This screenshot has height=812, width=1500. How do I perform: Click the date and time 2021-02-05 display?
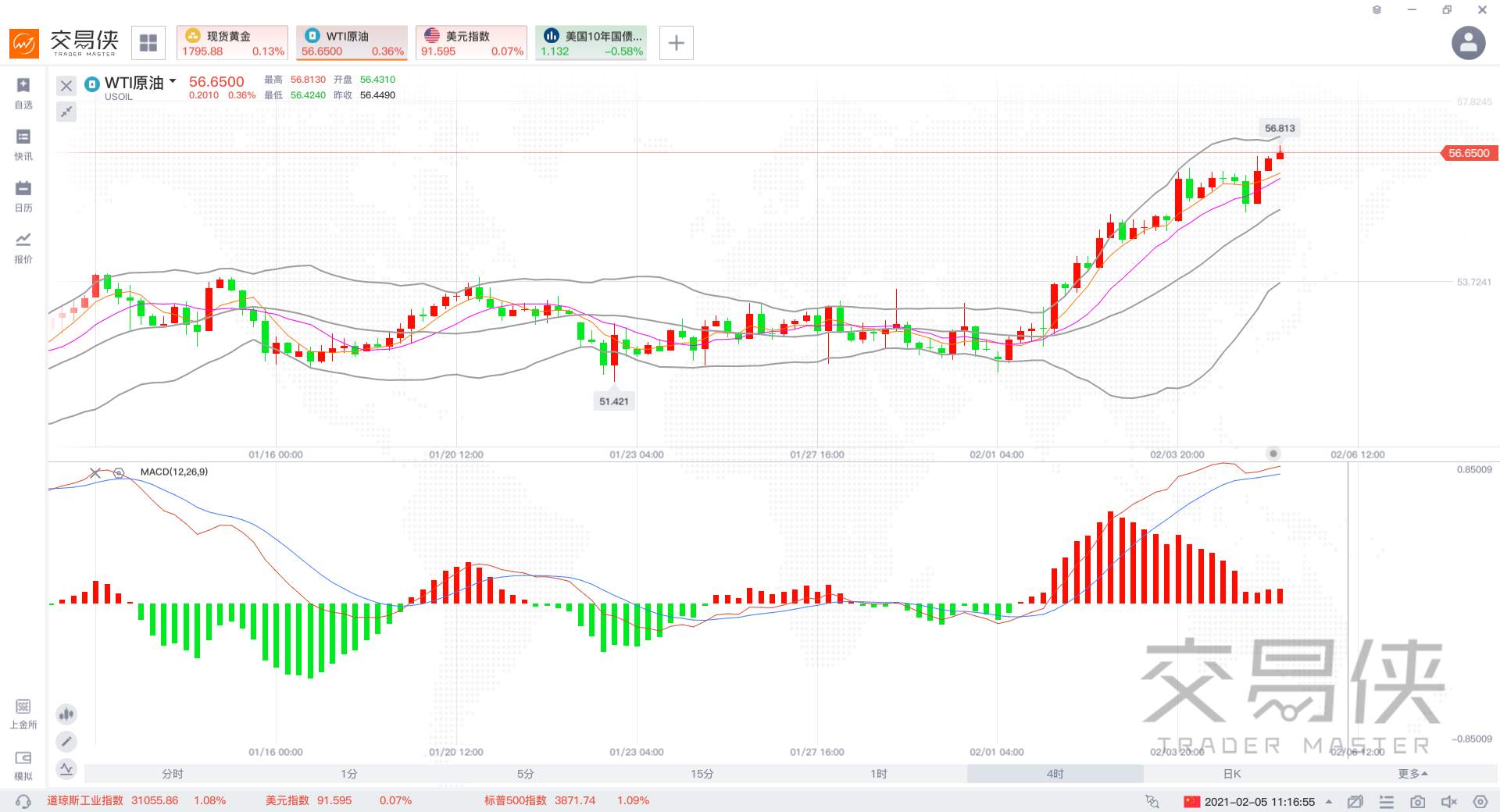pos(1259,802)
